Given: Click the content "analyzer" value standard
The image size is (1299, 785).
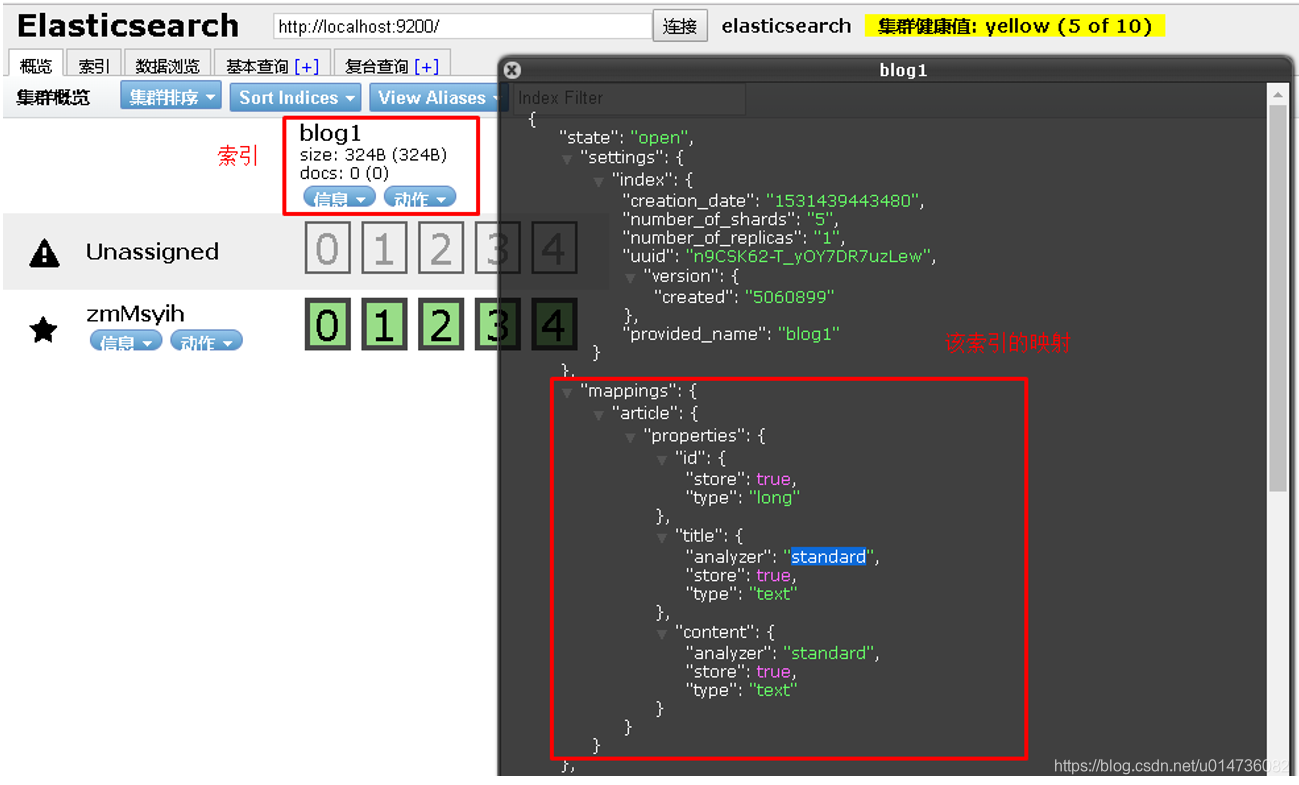Looking at the screenshot, I should click(x=830, y=653).
